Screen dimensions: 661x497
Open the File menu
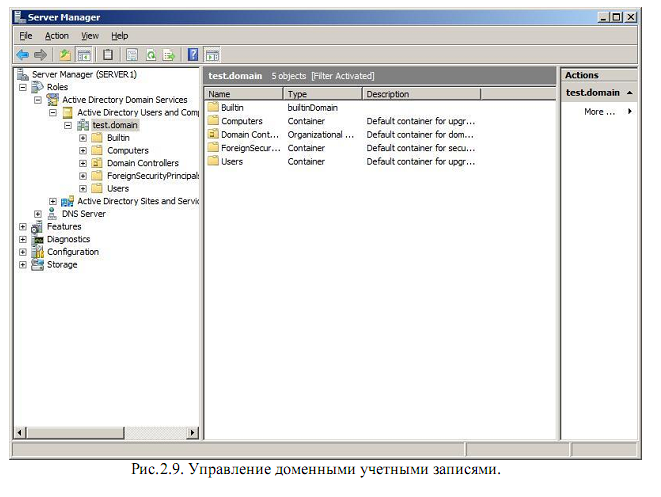[x=26, y=36]
